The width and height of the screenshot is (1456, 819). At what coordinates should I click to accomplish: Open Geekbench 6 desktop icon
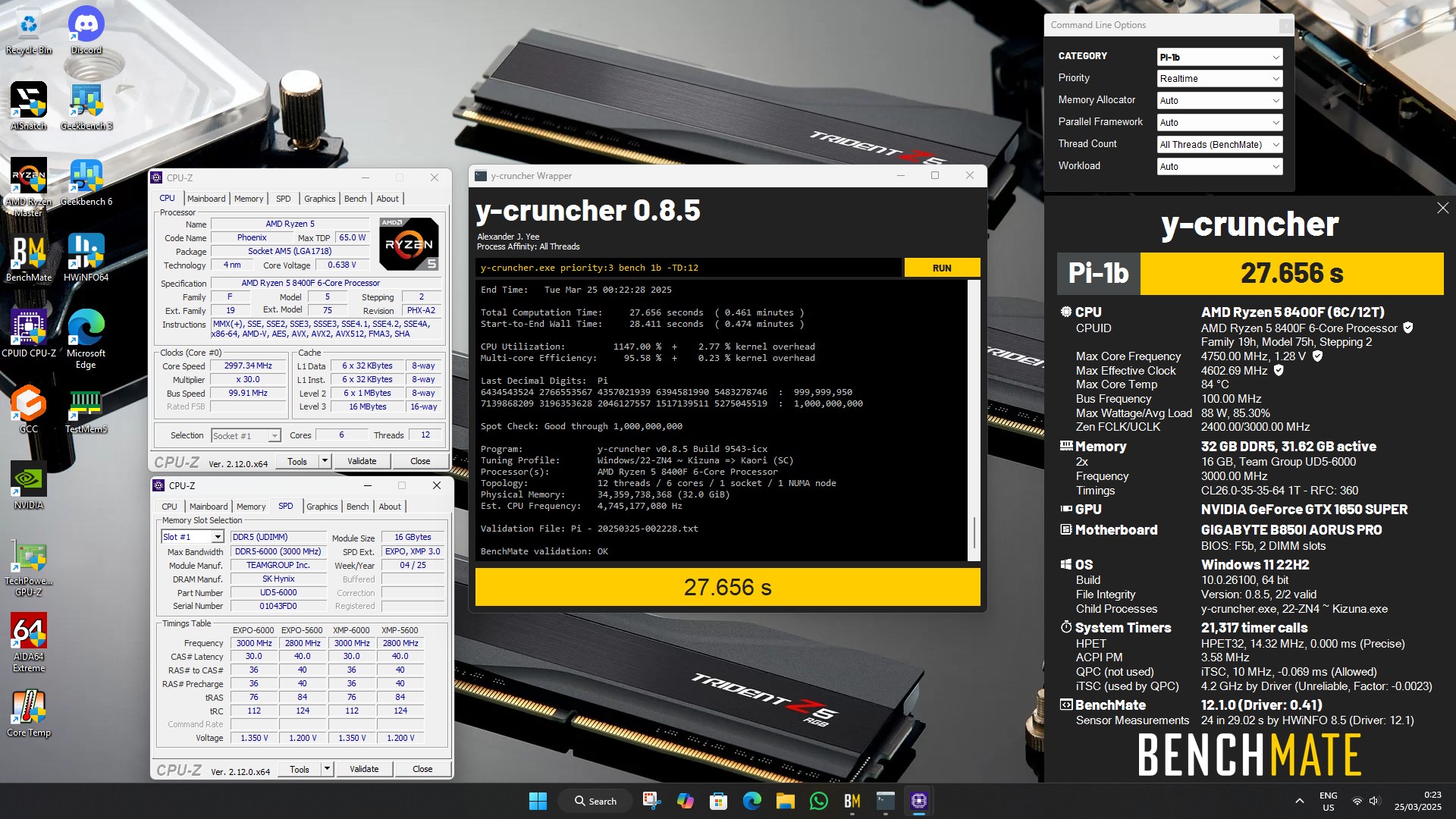coord(86,182)
